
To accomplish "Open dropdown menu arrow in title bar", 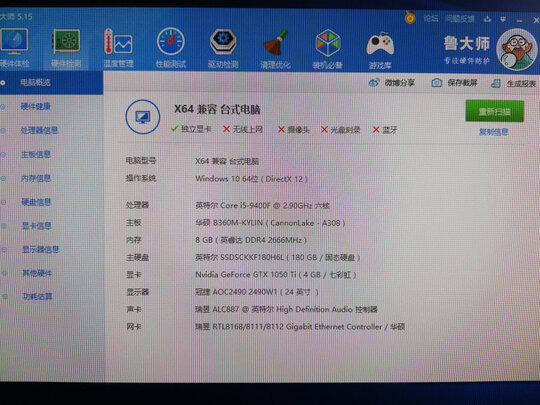I will tap(503, 19).
